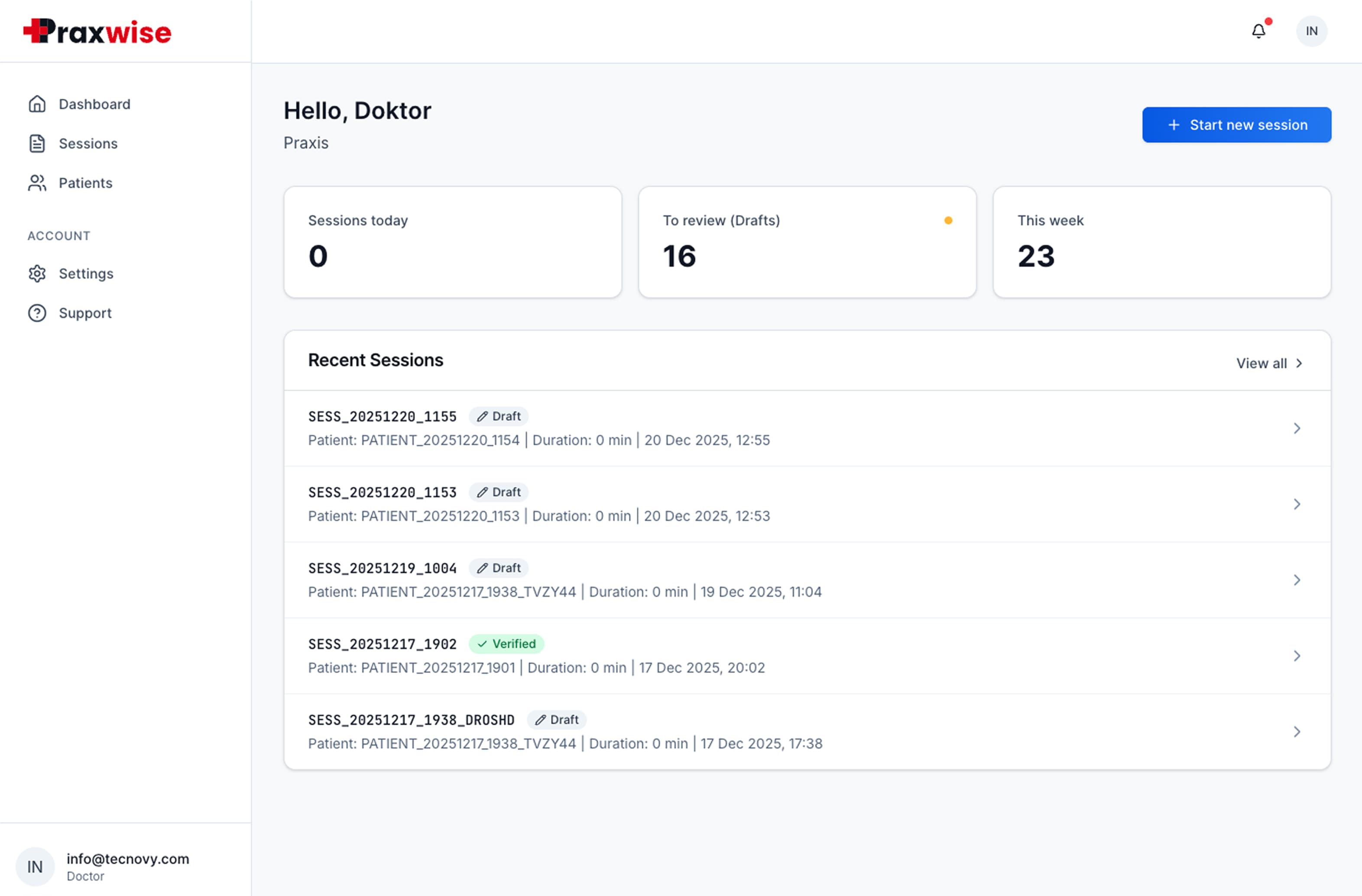
Task: Select Sessions in the sidebar menu
Action: pos(88,143)
